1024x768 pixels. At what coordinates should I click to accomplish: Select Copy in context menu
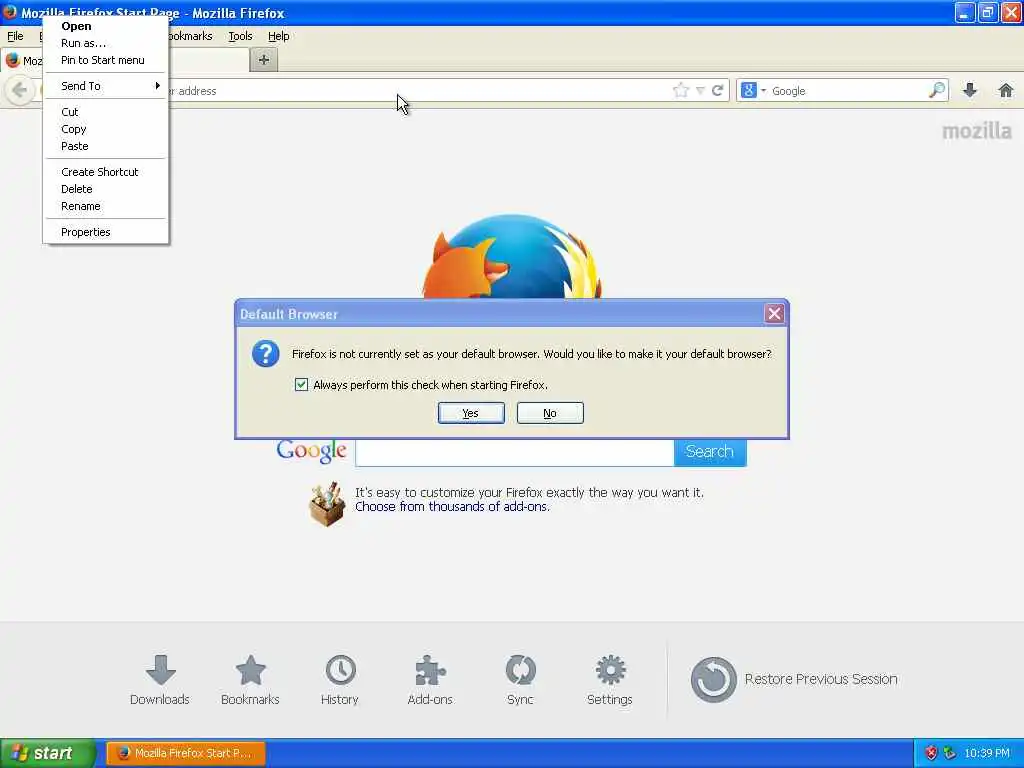click(106, 129)
